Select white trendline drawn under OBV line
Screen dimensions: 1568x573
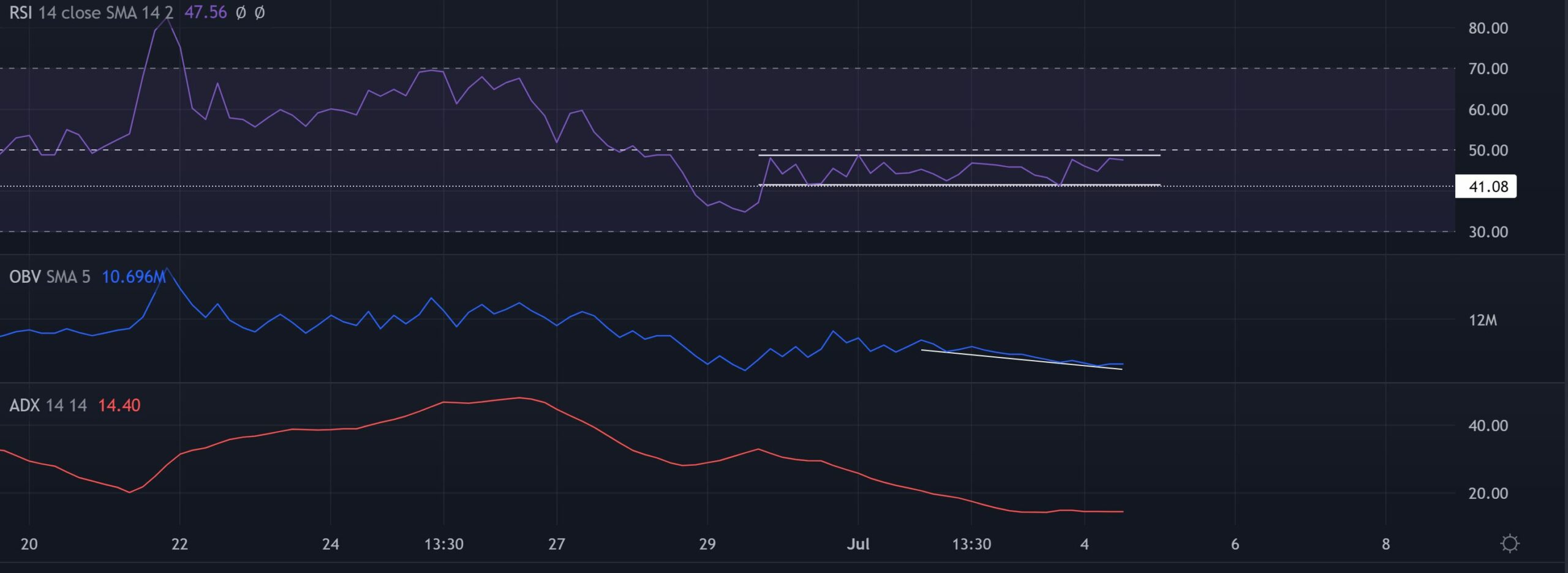tap(1021, 359)
